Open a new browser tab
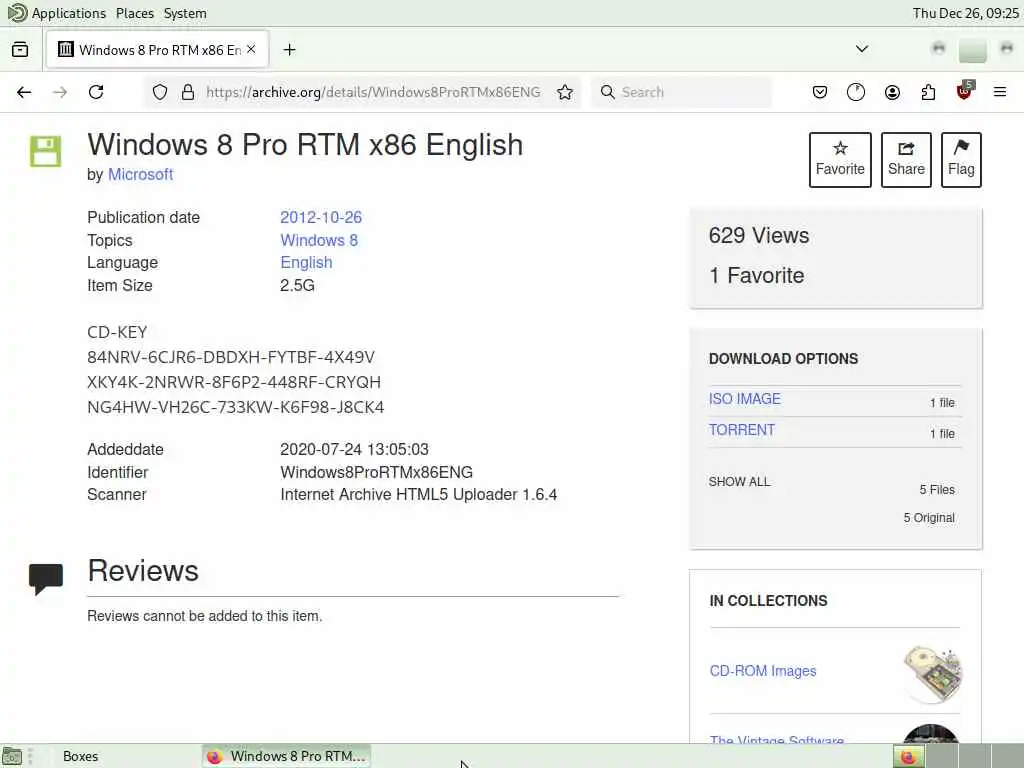1024x768 pixels. 289,50
